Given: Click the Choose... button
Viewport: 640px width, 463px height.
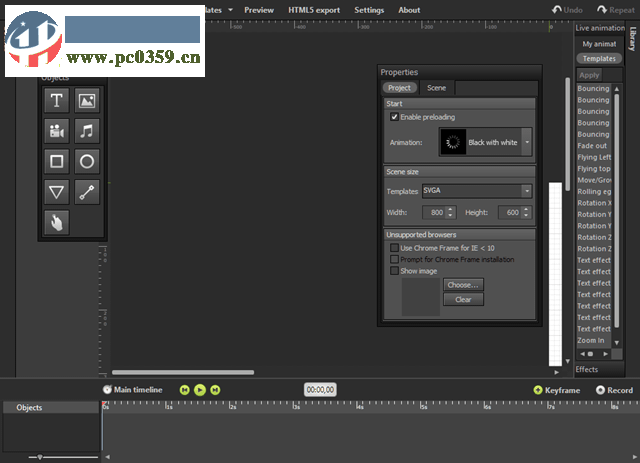Looking at the screenshot, I should tap(463, 285).
